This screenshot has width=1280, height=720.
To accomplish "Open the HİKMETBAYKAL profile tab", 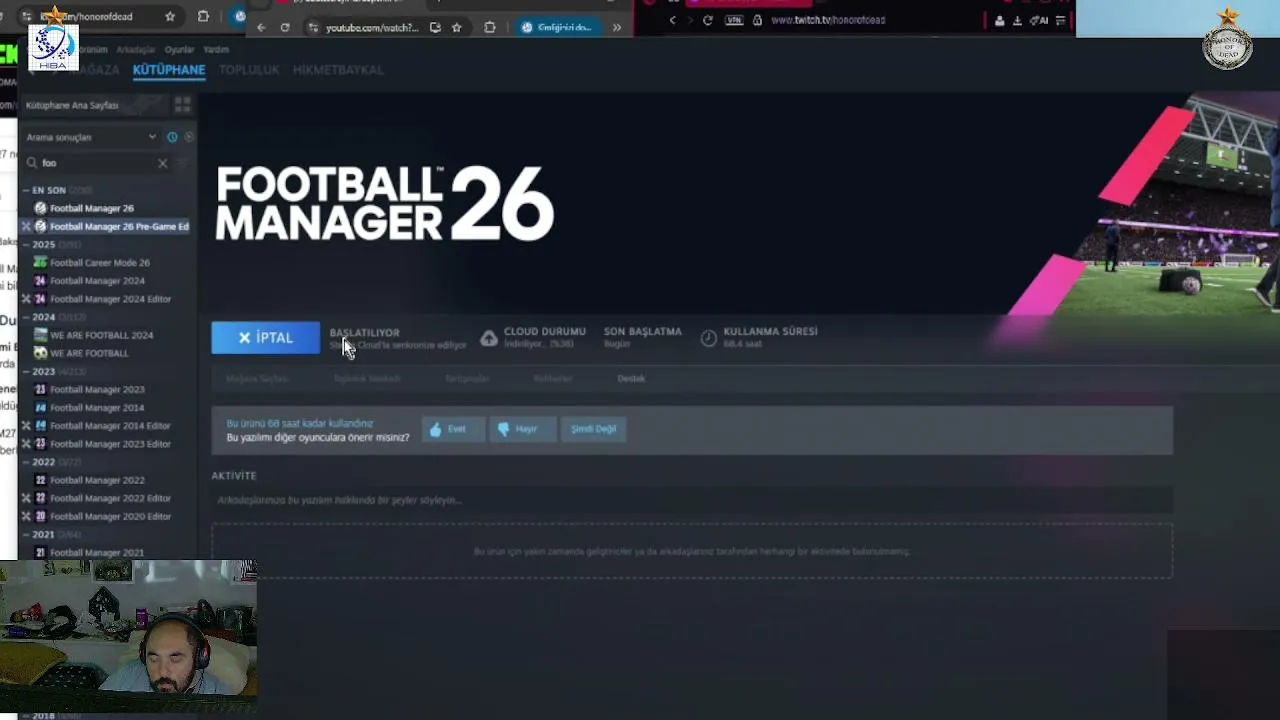I will (338, 70).
